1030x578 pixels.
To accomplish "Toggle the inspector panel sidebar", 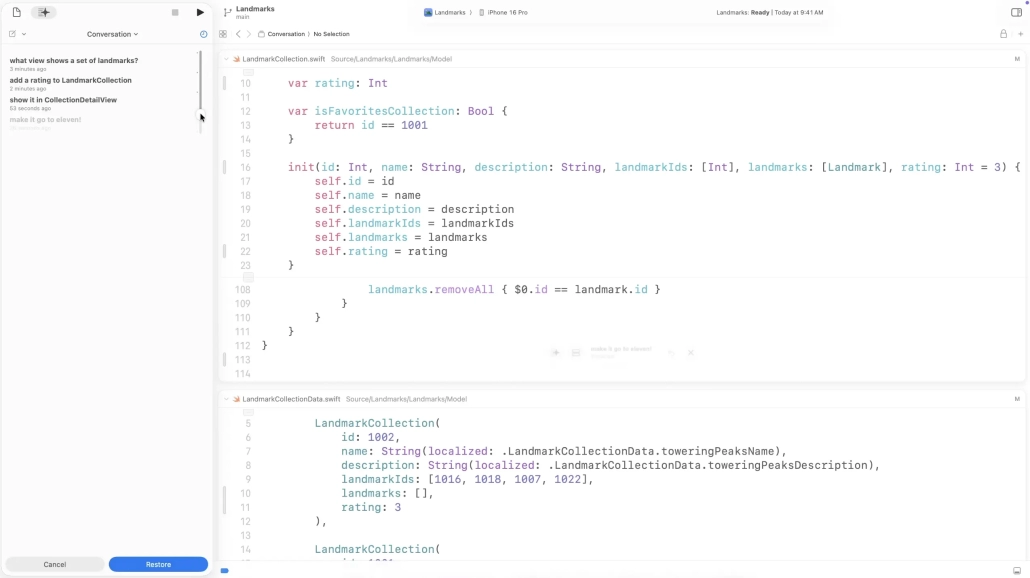I will (x=1016, y=13).
